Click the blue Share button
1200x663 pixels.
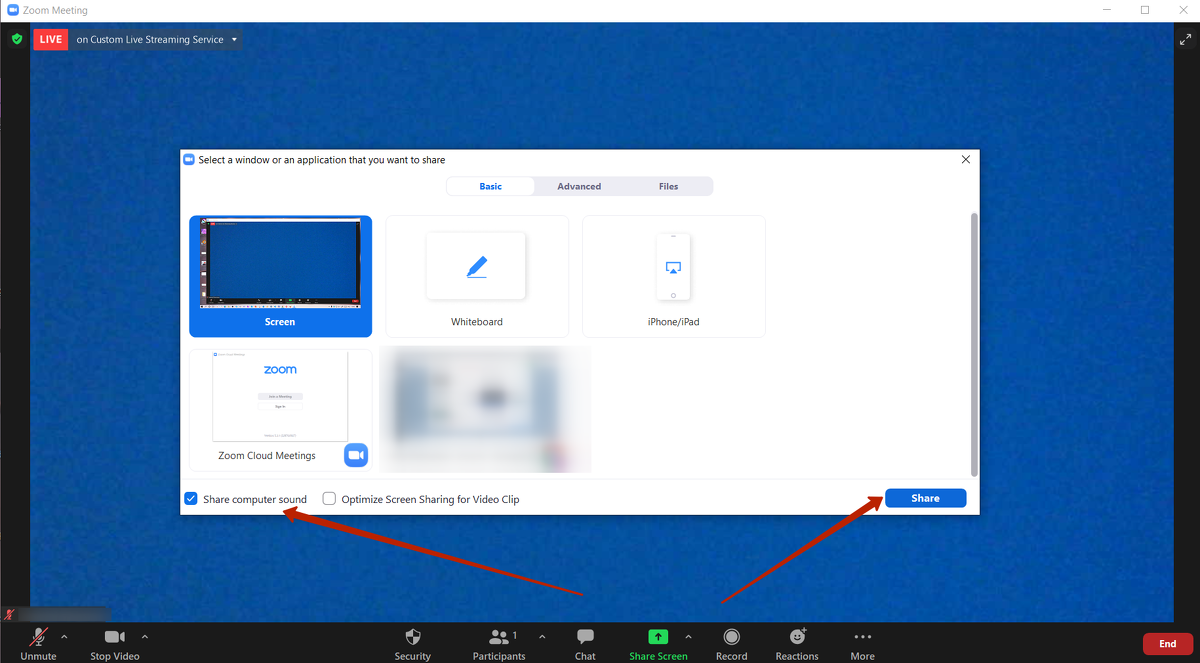coord(925,498)
